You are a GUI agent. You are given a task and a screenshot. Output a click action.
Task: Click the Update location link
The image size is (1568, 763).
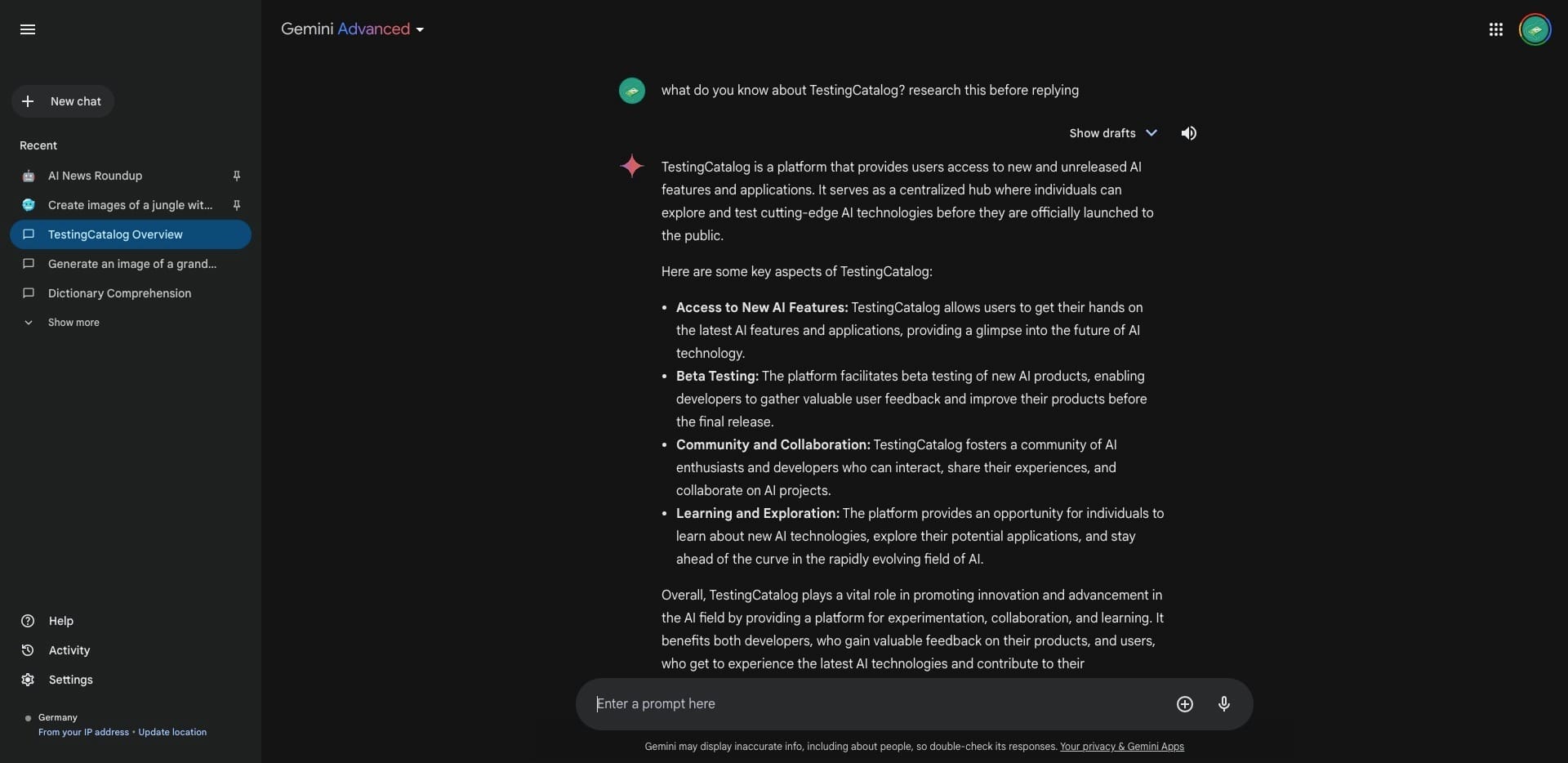tap(172, 733)
